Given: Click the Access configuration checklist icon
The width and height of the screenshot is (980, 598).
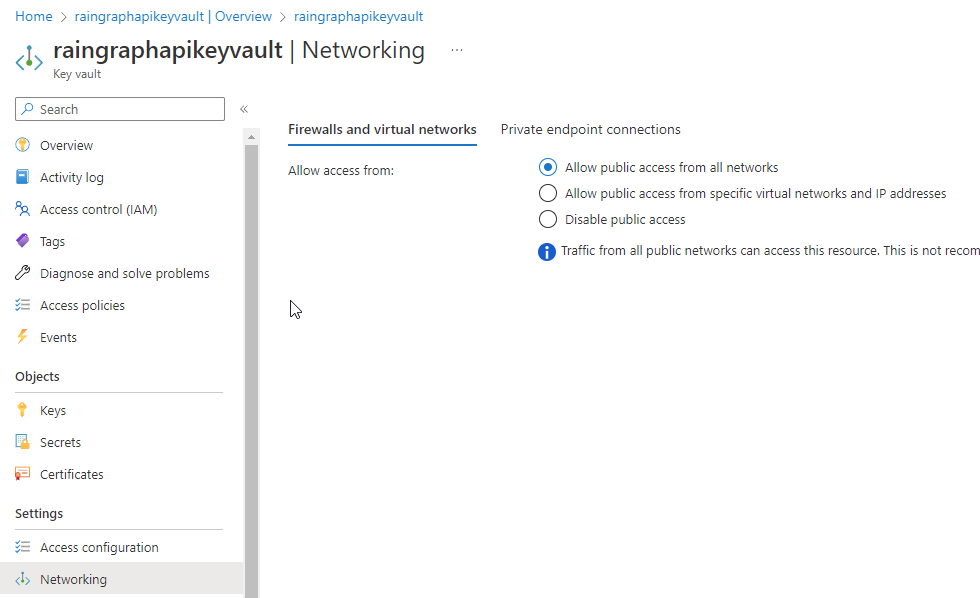Looking at the screenshot, I should point(22,547).
